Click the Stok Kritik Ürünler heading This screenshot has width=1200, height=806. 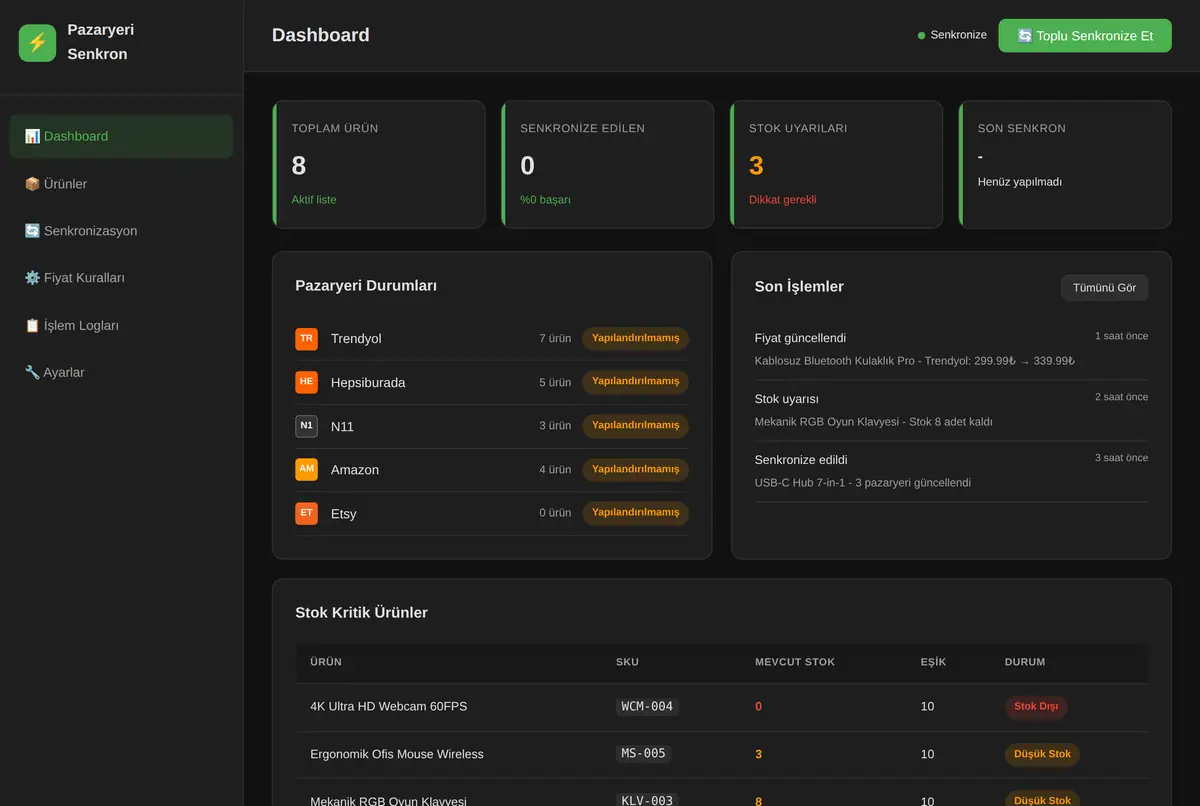[x=362, y=613]
